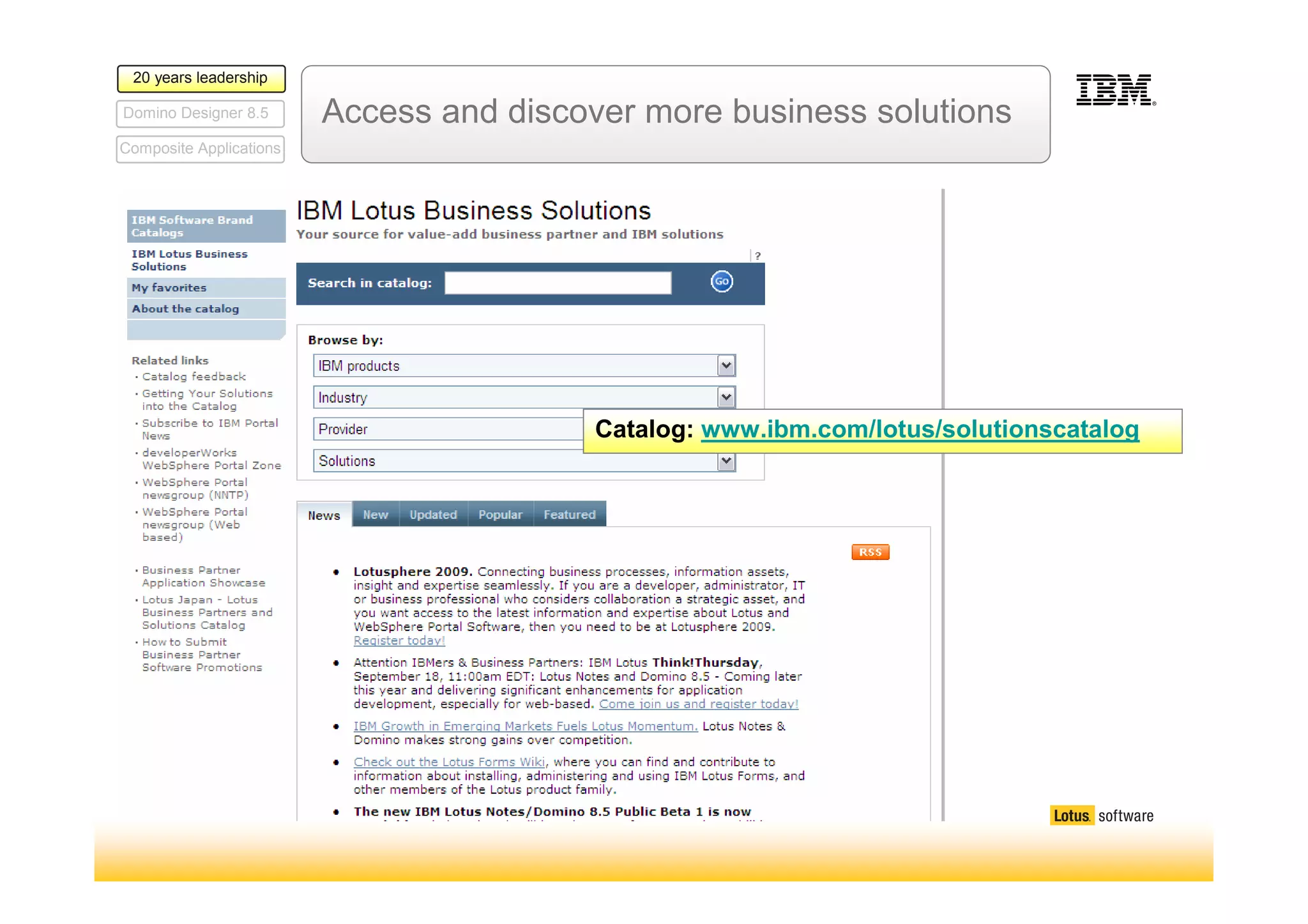Open the Updated tab
The image size is (1308, 924).
coord(433,514)
